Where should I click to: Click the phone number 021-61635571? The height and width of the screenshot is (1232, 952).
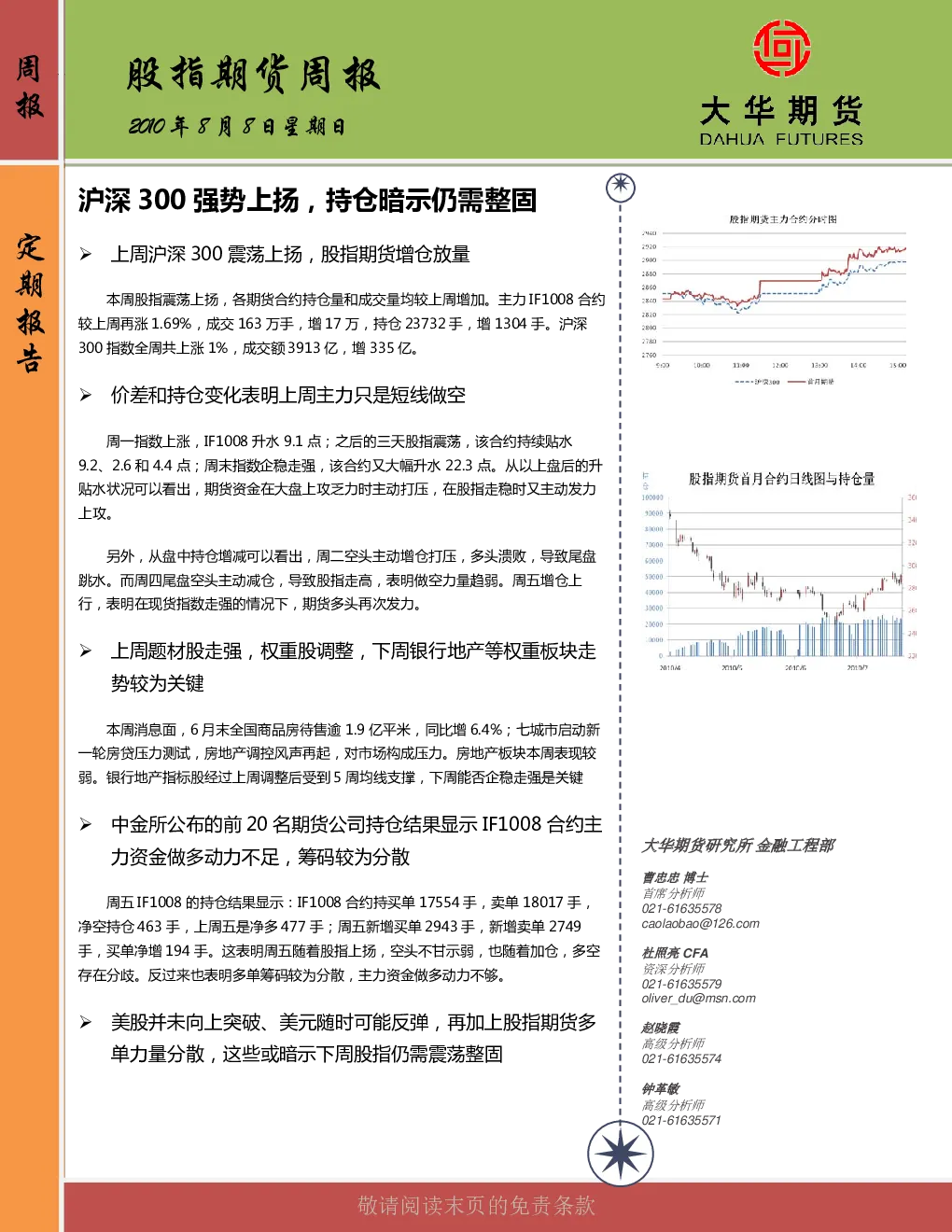tap(681, 1120)
